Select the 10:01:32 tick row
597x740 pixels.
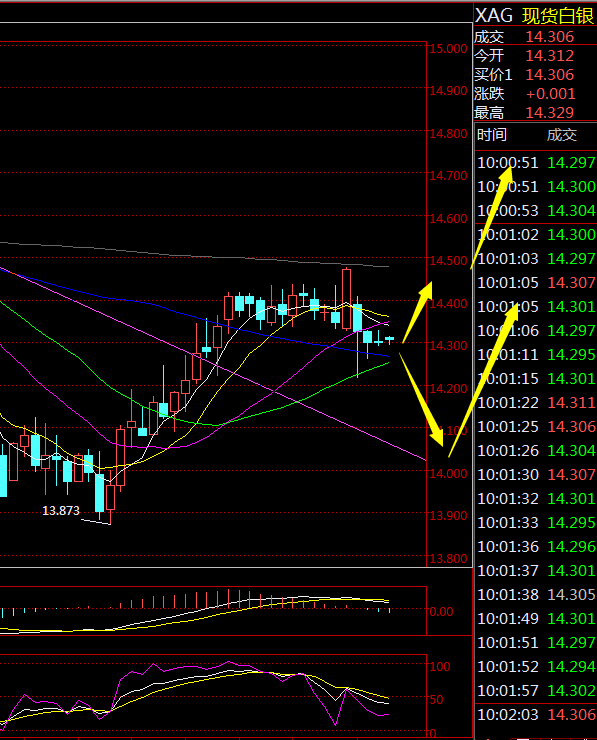pyautogui.click(x=536, y=499)
